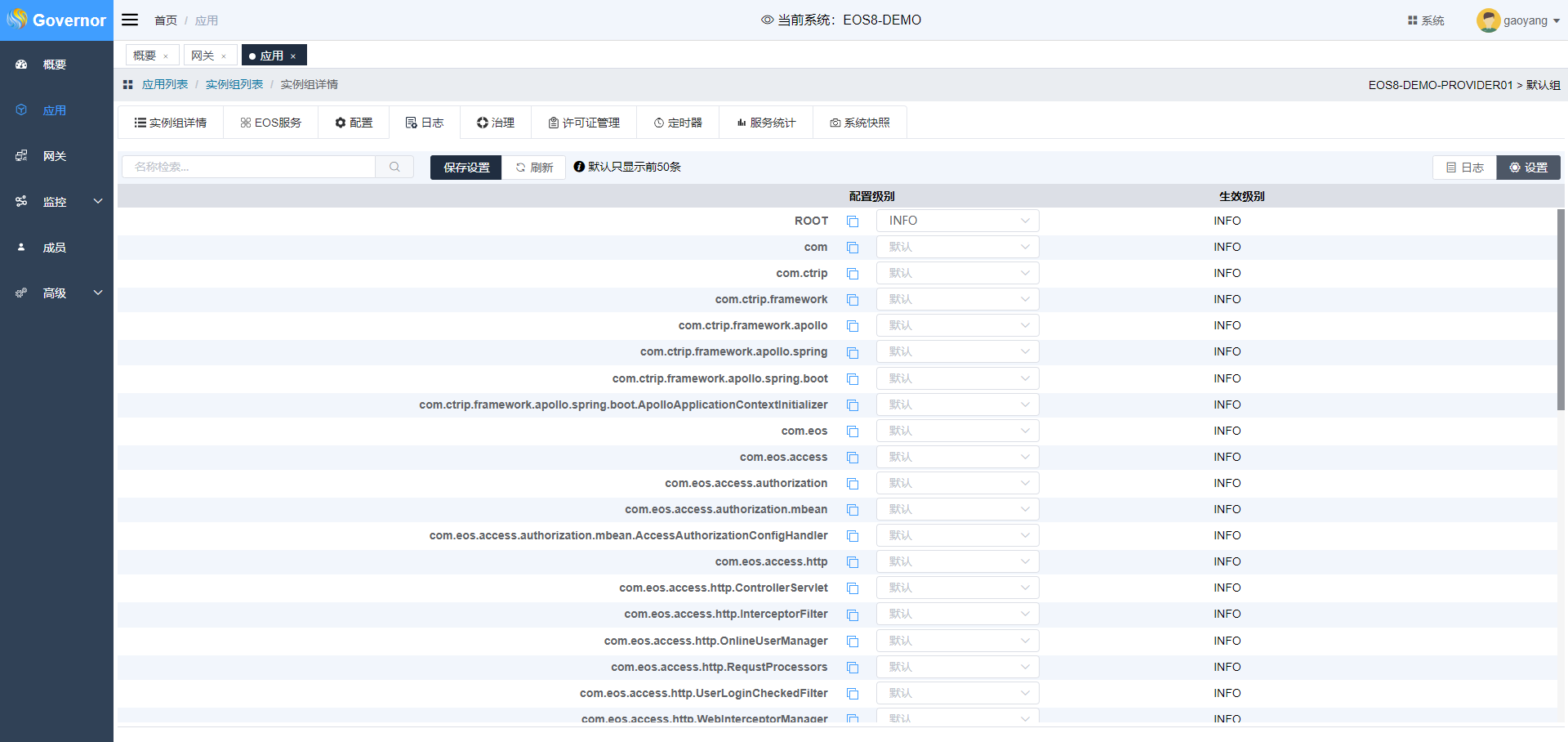Switch to the EOS服务 tab

tap(270, 123)
